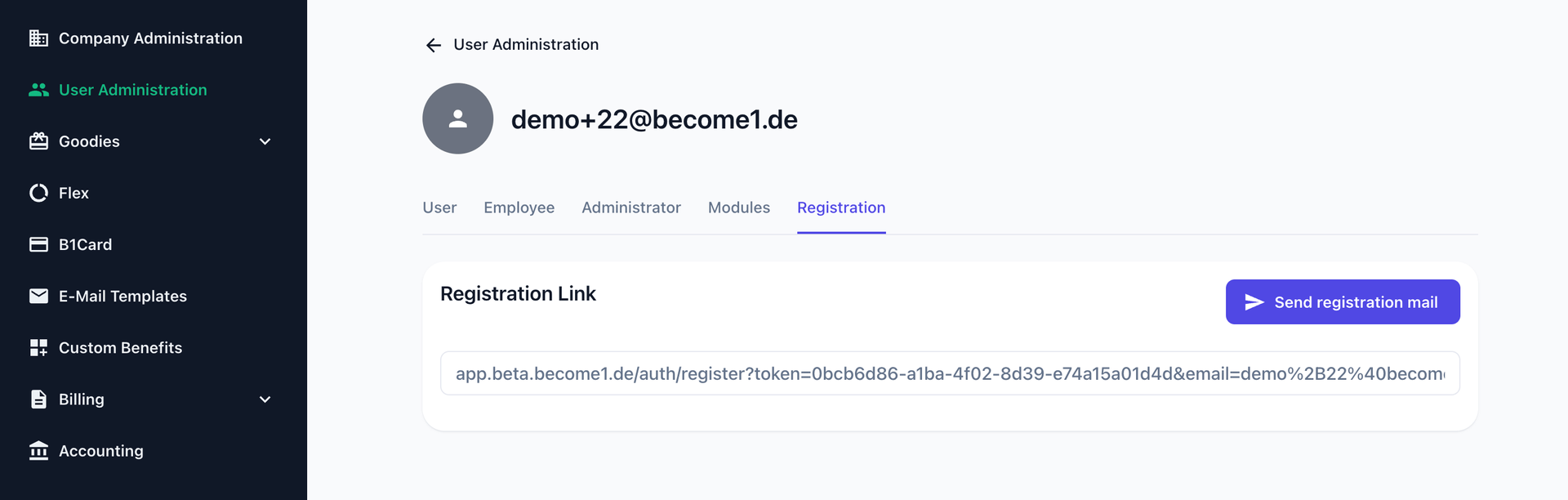The width and height of the screenshot is (1568, 500).
Task: Expand the Billing submenu chevron
Action: pyautogui.click(x=265, y=400)
